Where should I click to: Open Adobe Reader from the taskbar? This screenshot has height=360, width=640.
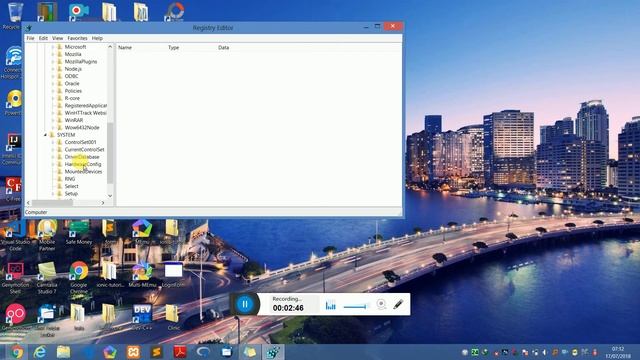(x=180, y=352)
